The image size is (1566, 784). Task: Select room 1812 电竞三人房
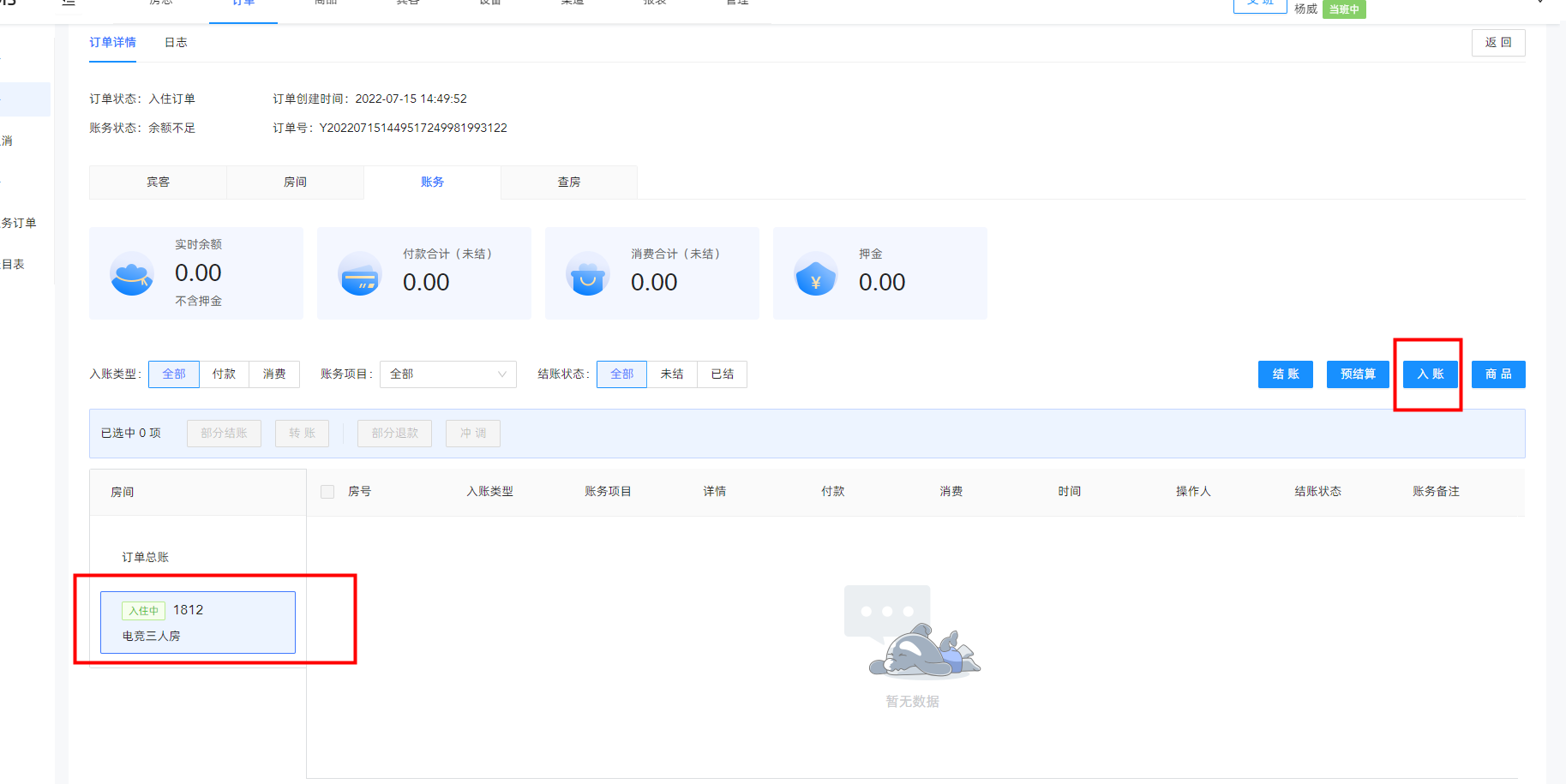(x=198, y=623)
